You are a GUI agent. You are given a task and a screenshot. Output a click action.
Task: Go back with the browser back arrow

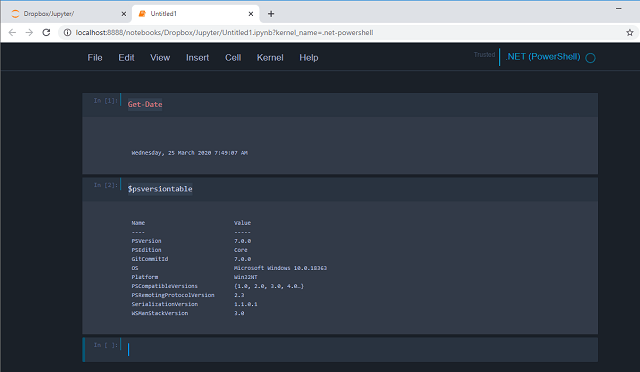[12, 33]
